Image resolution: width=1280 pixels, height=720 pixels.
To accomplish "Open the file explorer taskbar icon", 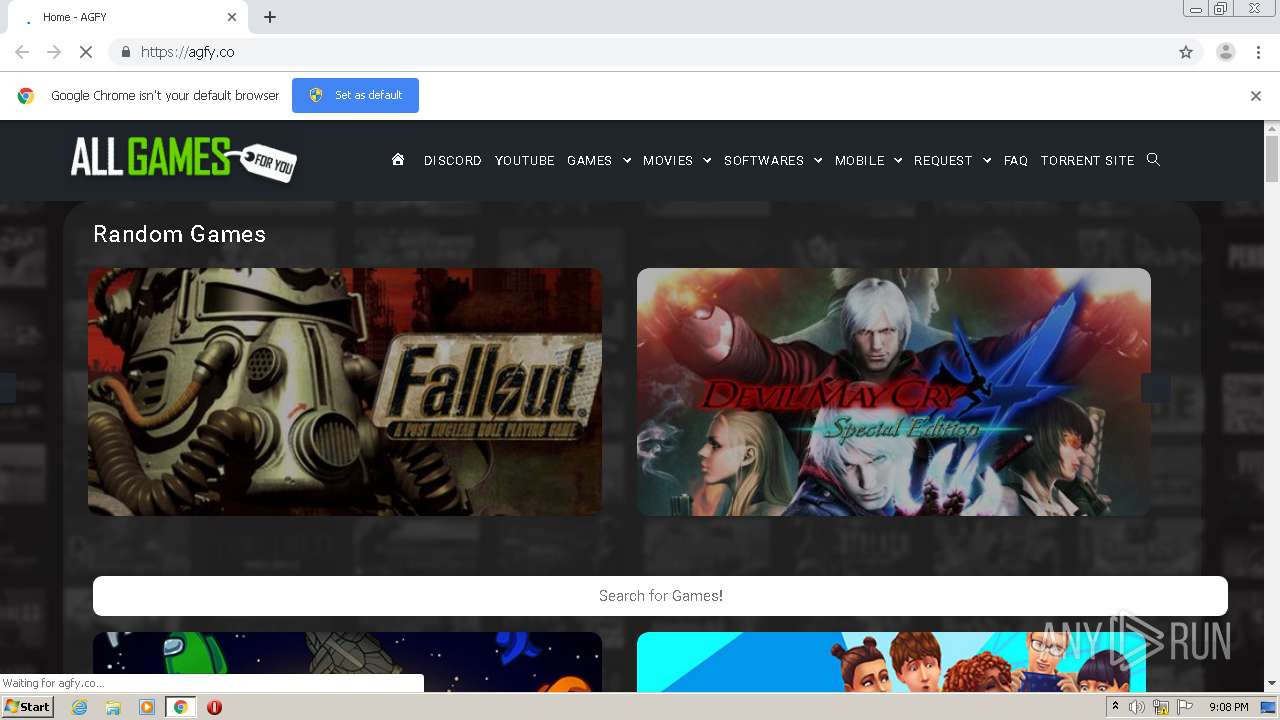I will click(113, 707).
